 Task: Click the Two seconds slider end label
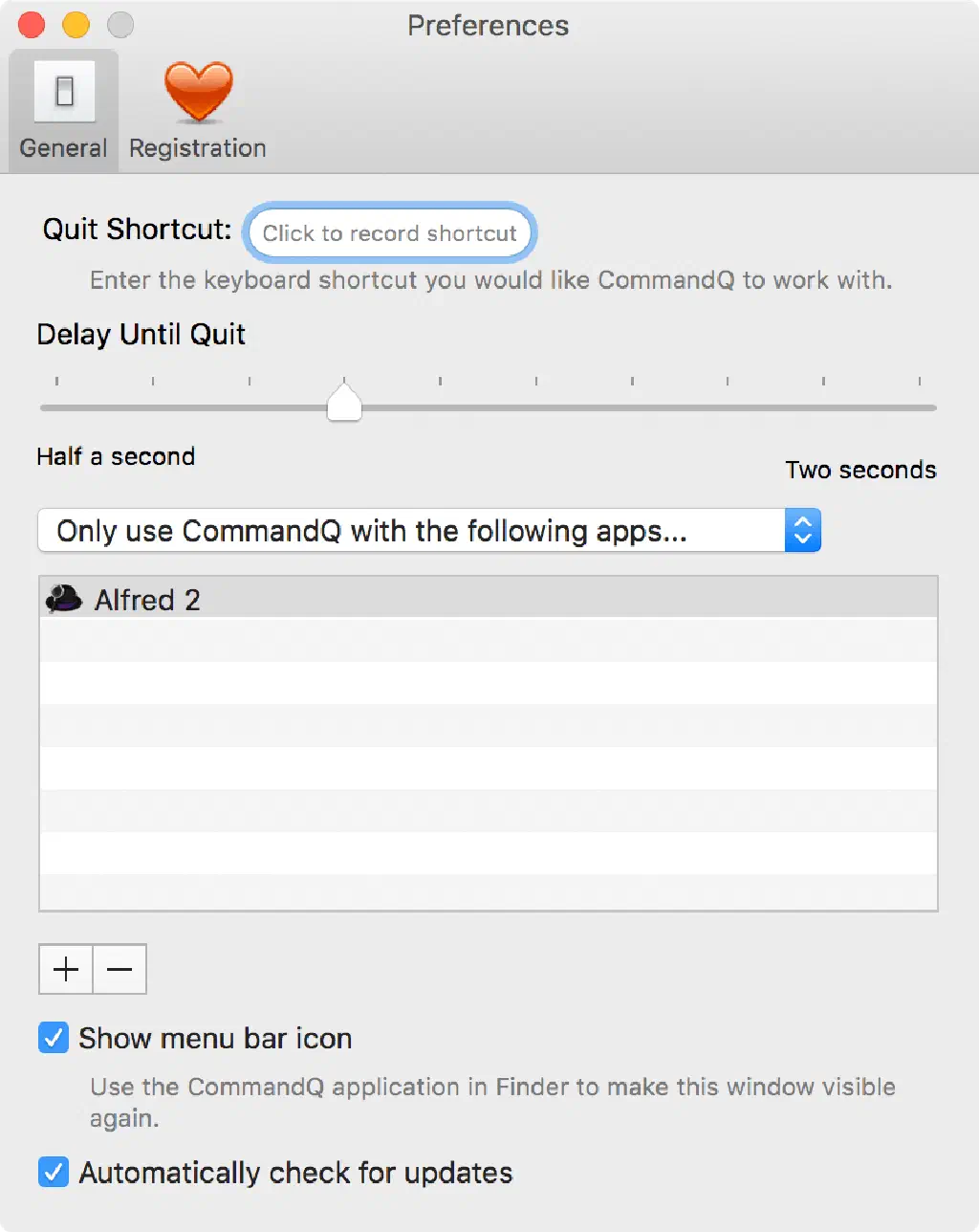coord(860,470)
